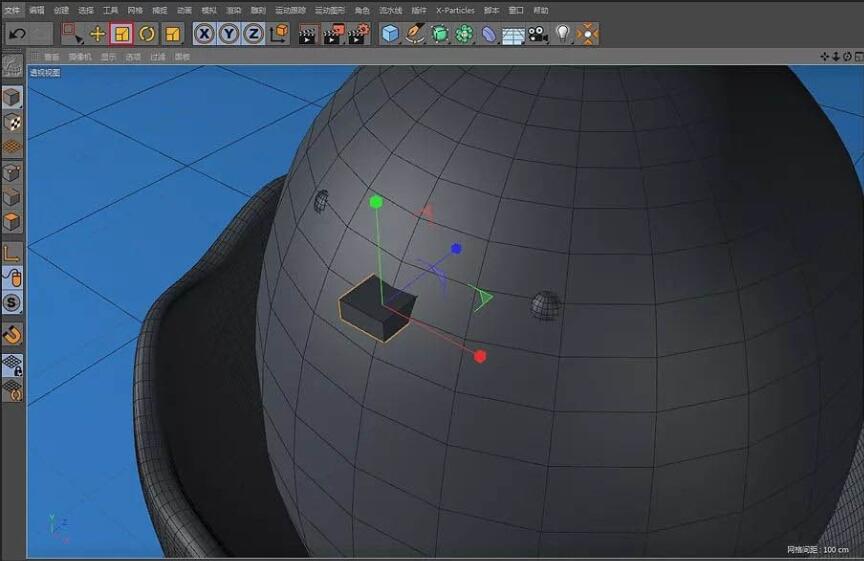Select the Rotate tool

(x=147, y=34)
